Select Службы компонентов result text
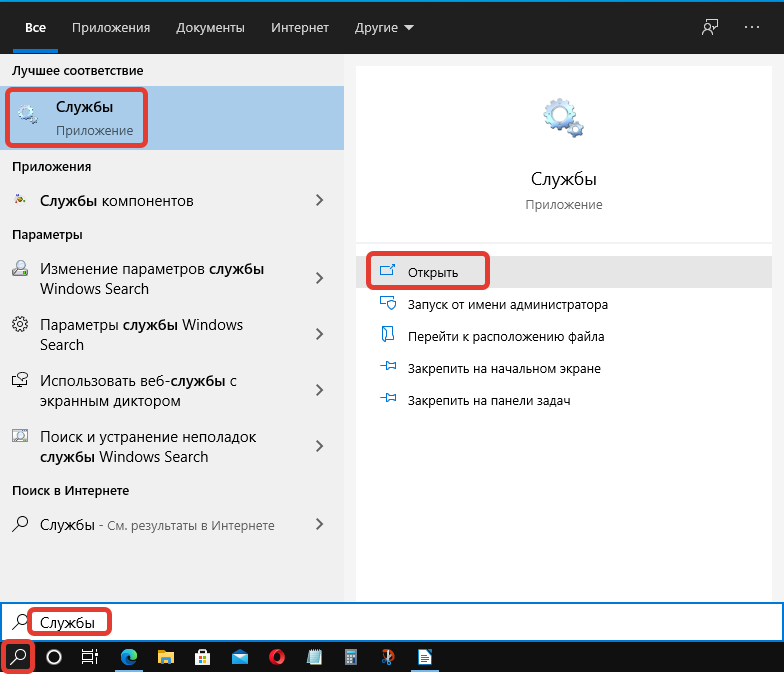 (116, 201)
